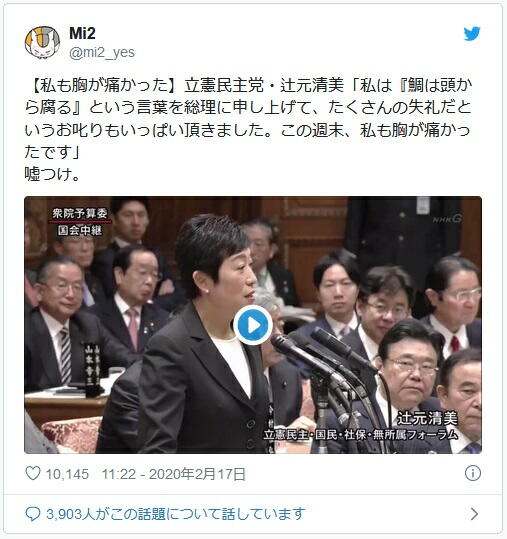This screenshot has height=539, width=507.
Task: Click the 立憲民主・国民・社保・無所属フォーラム caption
Action: pos(361,435)
